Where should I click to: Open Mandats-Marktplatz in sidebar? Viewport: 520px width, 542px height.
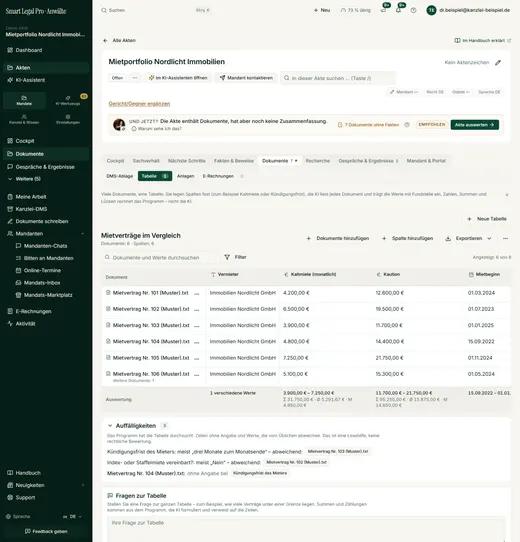(x=50, y=295)
